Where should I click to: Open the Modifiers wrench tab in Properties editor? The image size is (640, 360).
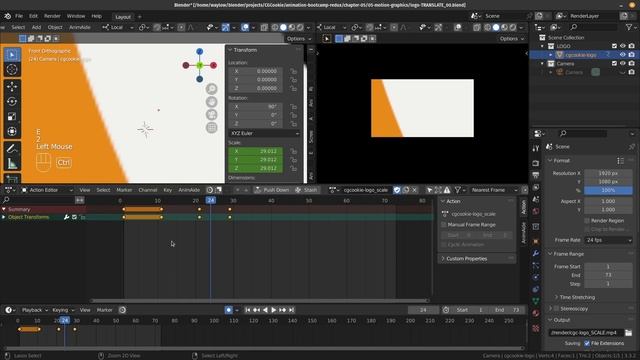(x=536, y=253)
